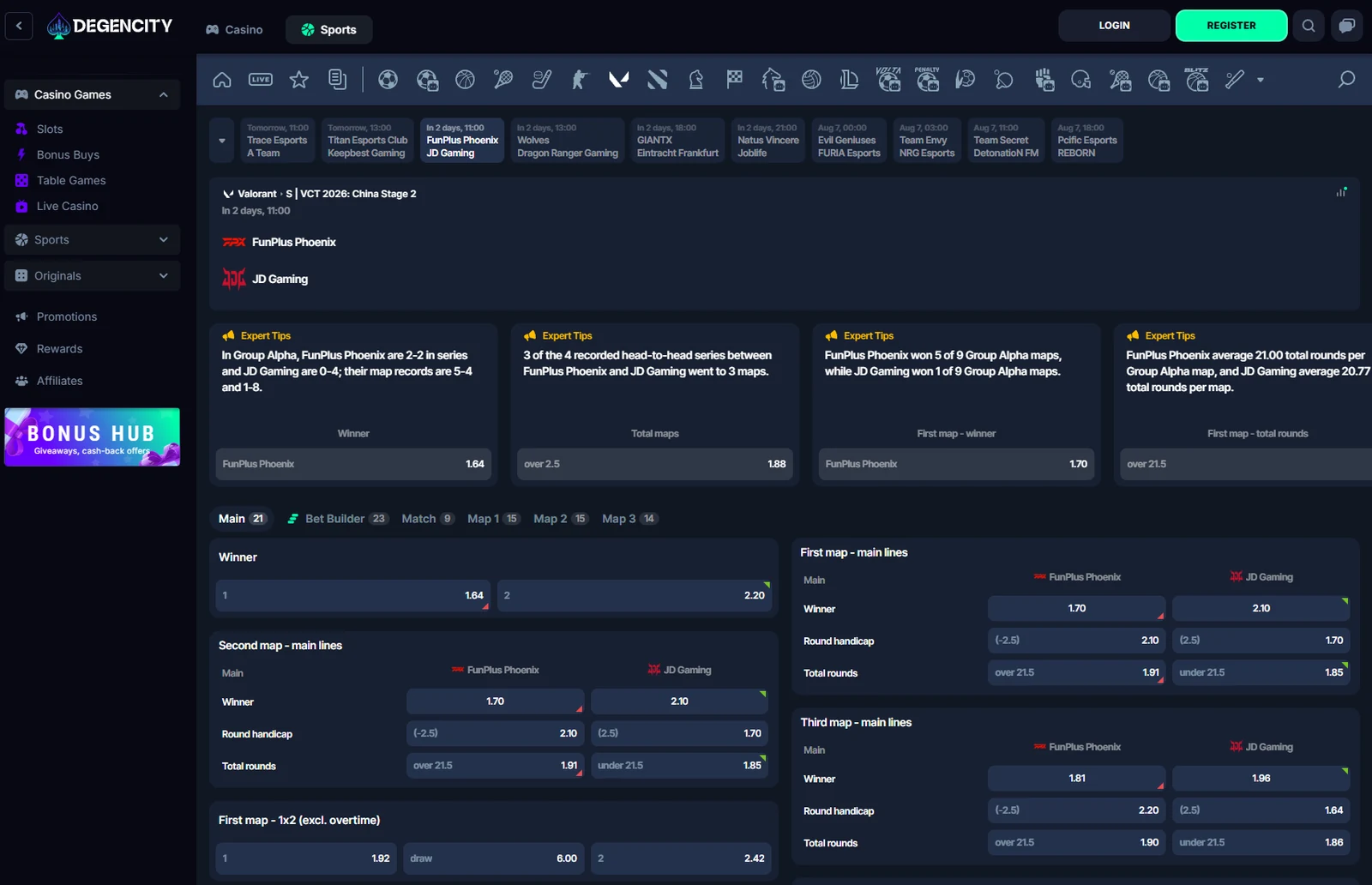Open favorites star icon
The height and width of the screenshot is (885, 1372).
point(298,80)
